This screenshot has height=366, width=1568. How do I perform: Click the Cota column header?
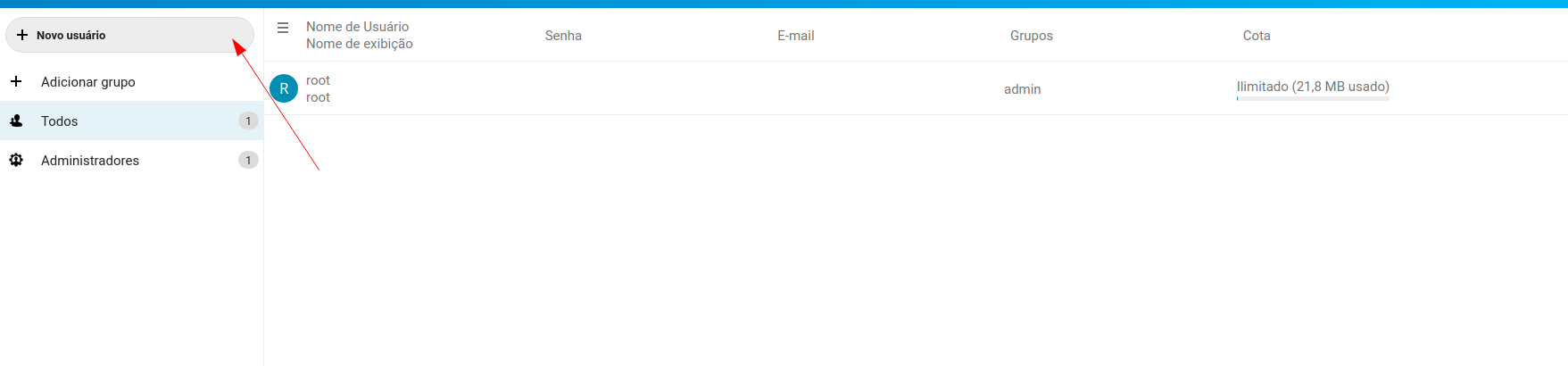tap(1257, 36)
